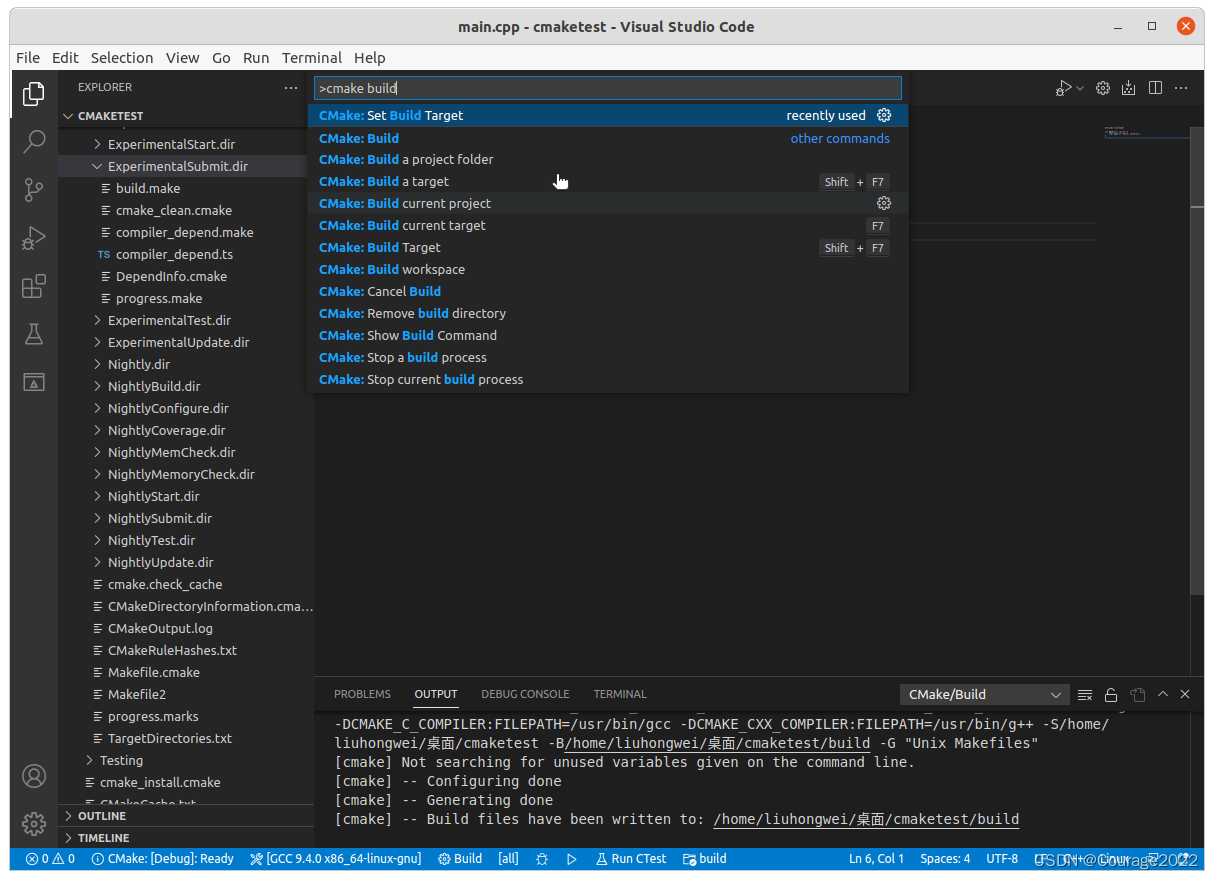Expand the Testing folder
Image resolution: width=1214 pixels, height=880 pixels.
pyautogui.click(x=89, y=761)
